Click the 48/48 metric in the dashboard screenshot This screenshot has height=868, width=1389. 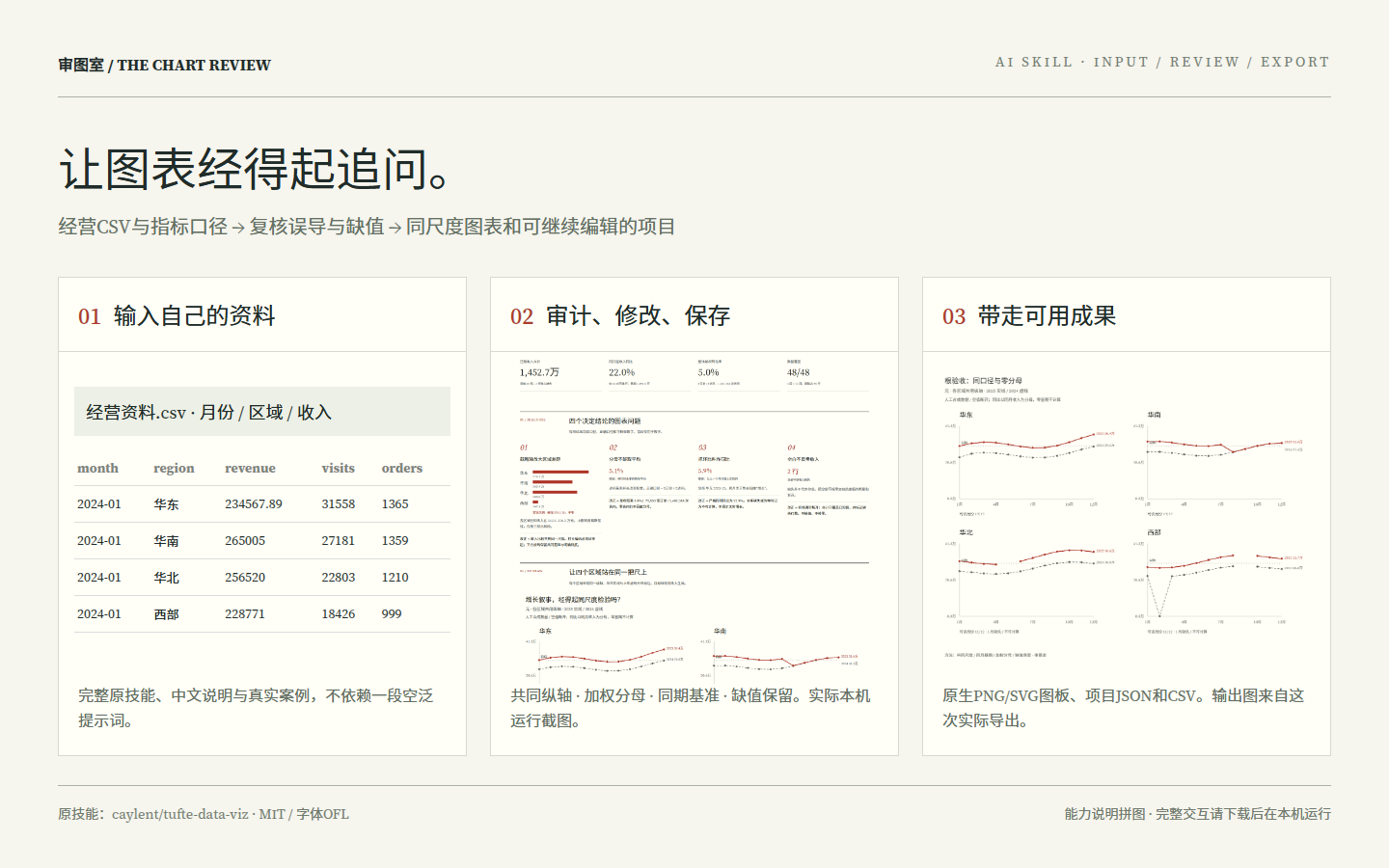click(x=798, y=372)
